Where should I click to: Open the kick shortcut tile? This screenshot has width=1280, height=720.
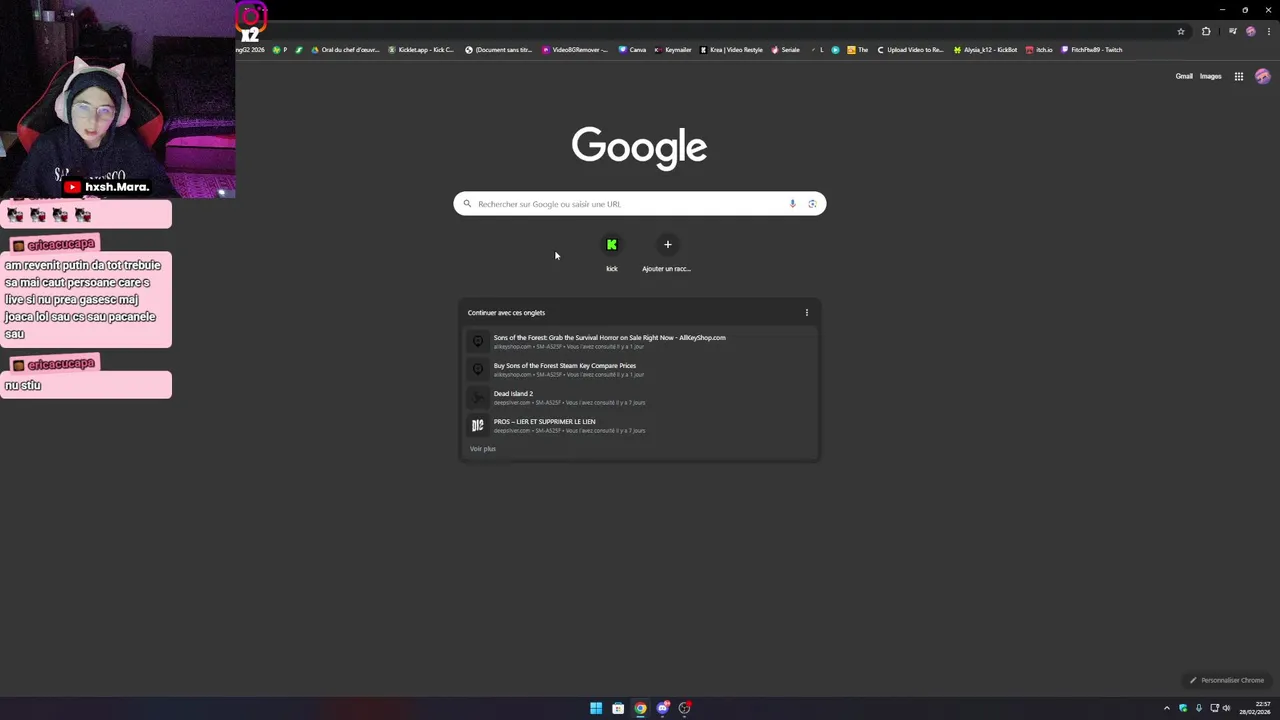click(612, 253)
